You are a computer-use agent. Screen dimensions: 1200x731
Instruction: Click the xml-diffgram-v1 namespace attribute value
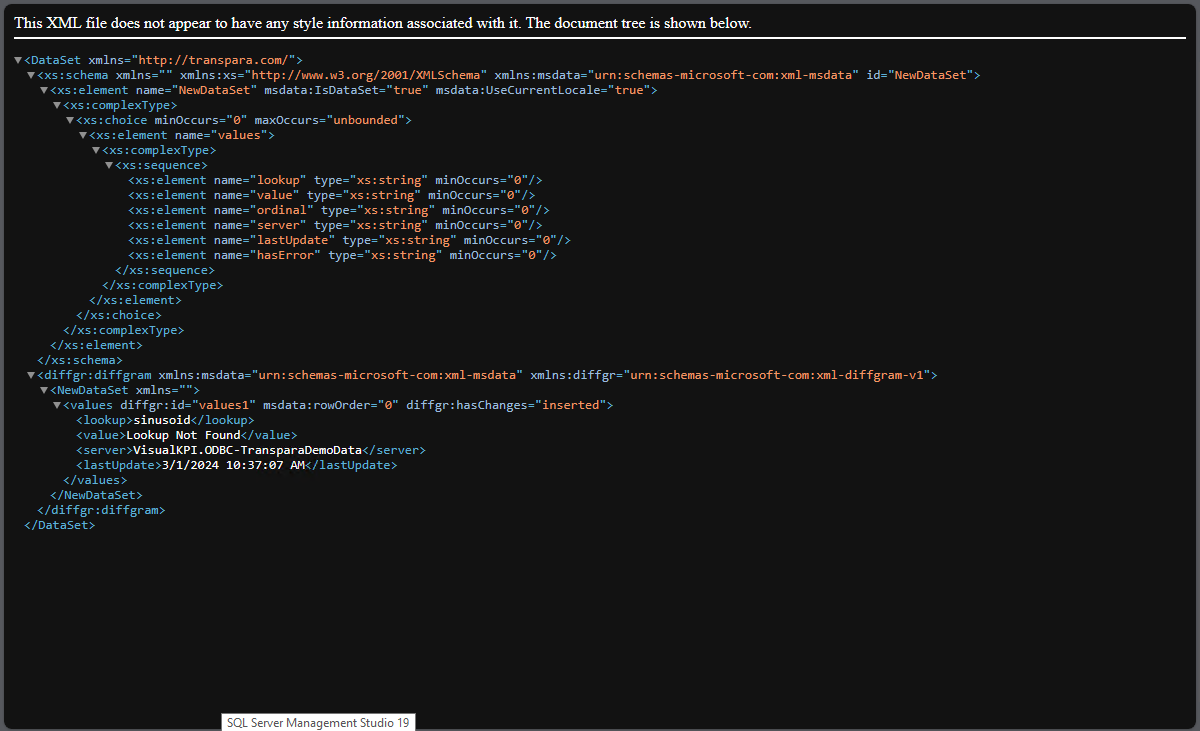[x=776, y=375]
